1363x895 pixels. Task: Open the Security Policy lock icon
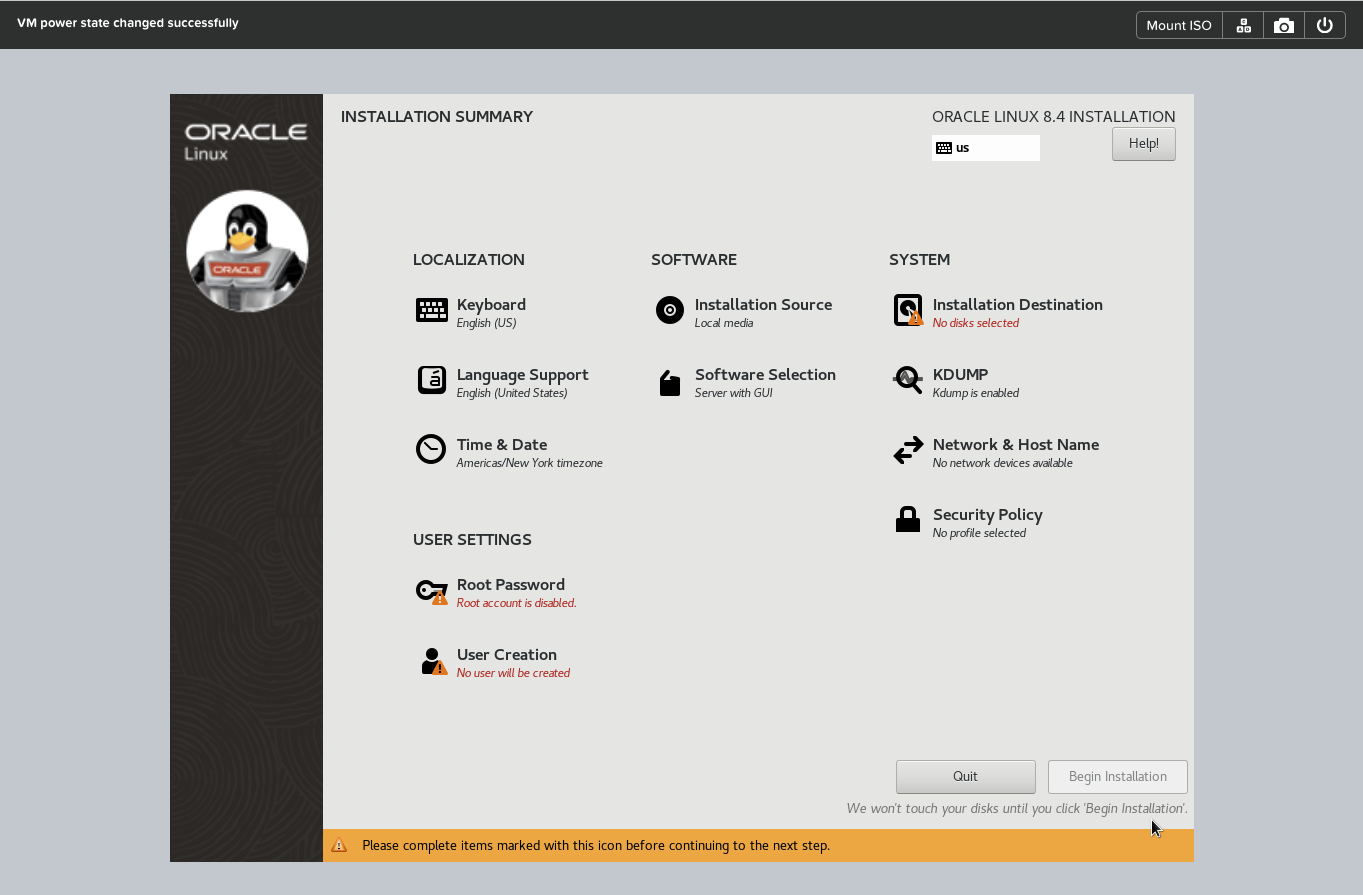coord(908,519)
